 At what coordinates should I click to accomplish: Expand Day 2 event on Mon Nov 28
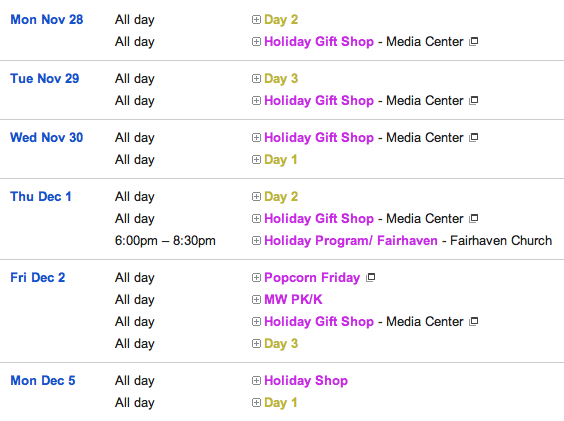256,19
